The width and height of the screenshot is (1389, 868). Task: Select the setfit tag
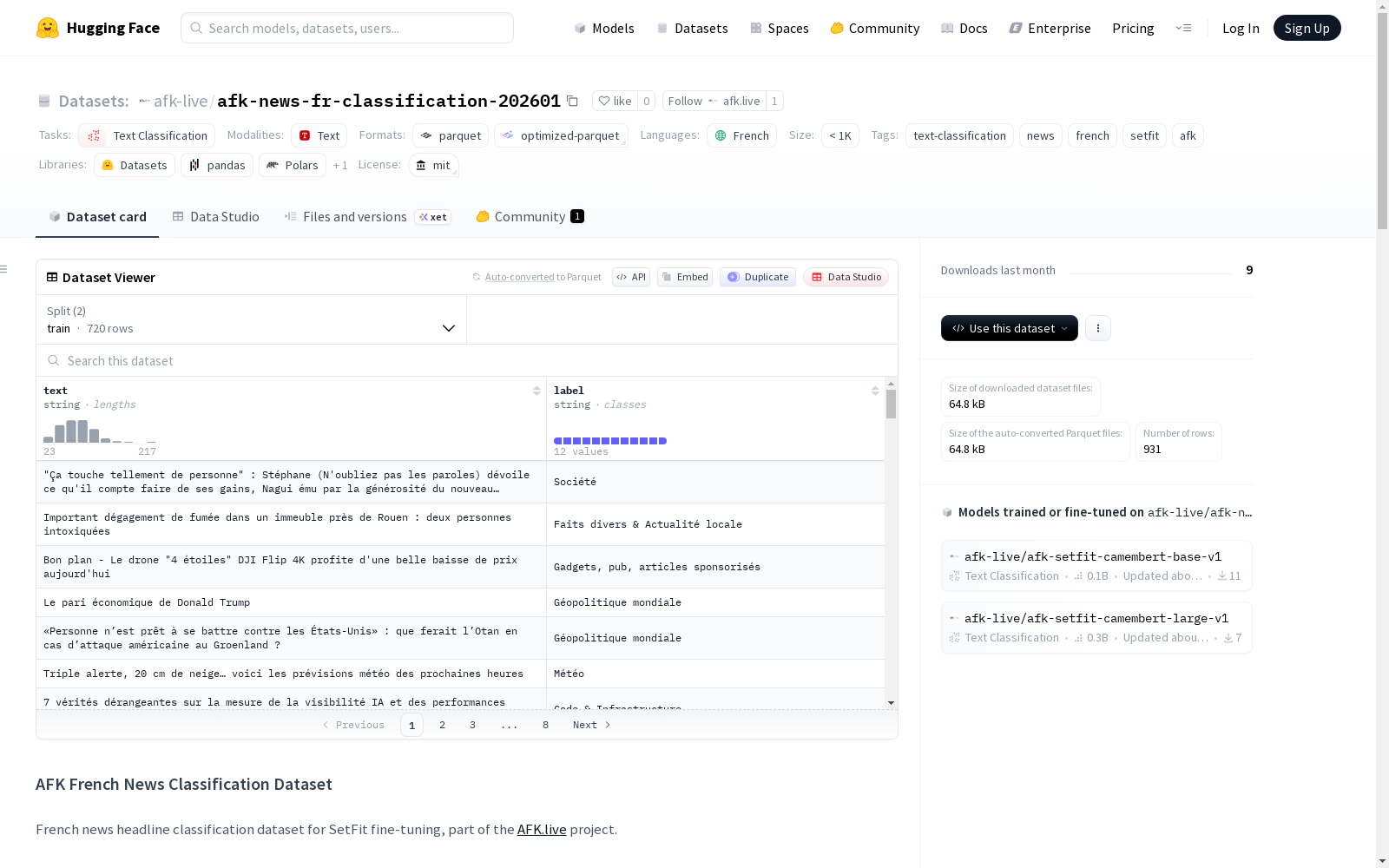1144,135
